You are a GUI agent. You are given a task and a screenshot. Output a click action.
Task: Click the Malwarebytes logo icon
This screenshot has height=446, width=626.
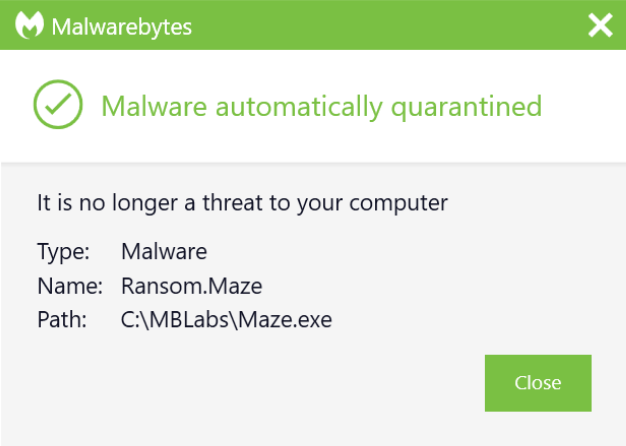pos(29,25)
